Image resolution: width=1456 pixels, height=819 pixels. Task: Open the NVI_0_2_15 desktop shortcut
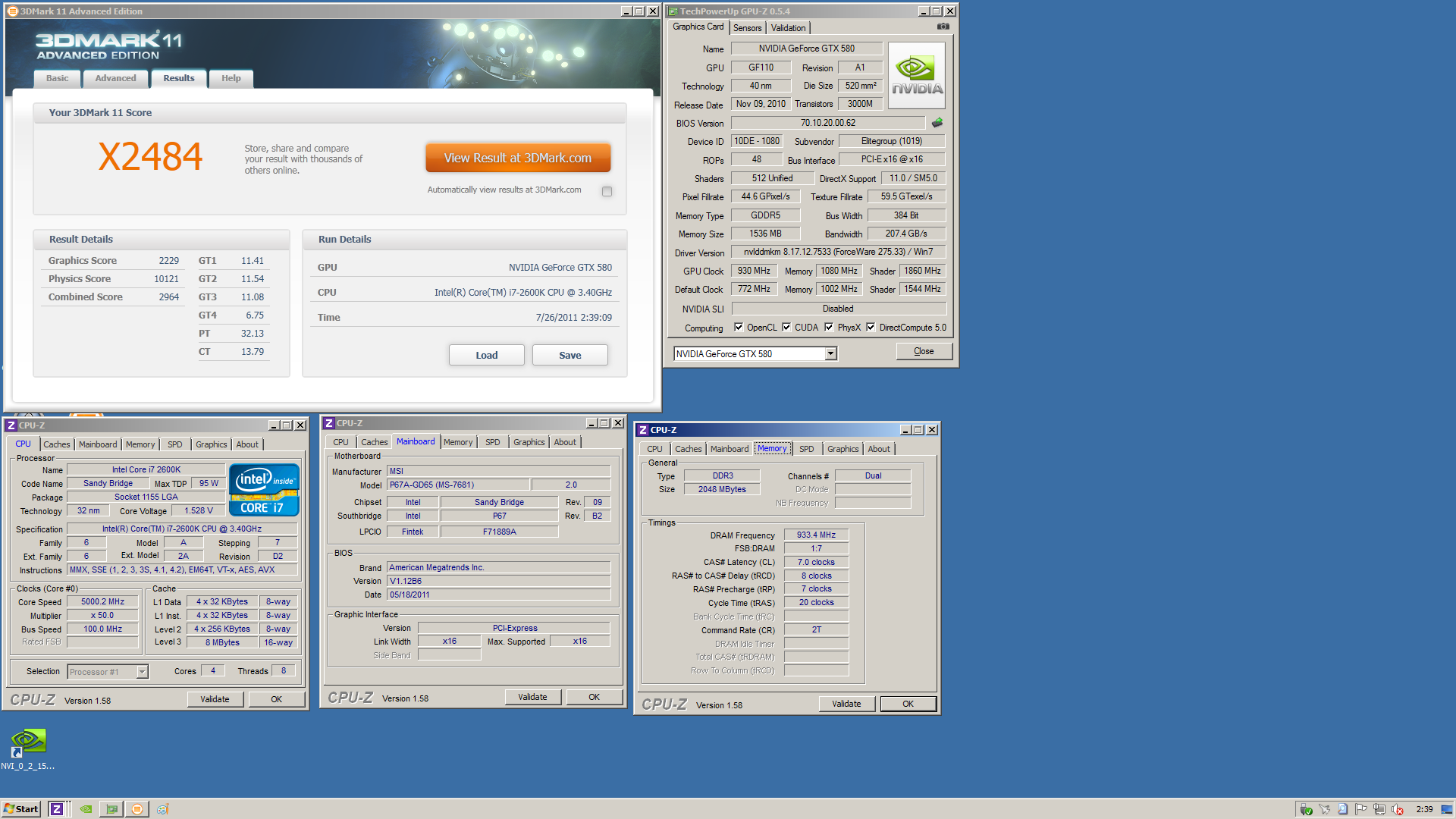pyautogui.click(x=28, y=748)
